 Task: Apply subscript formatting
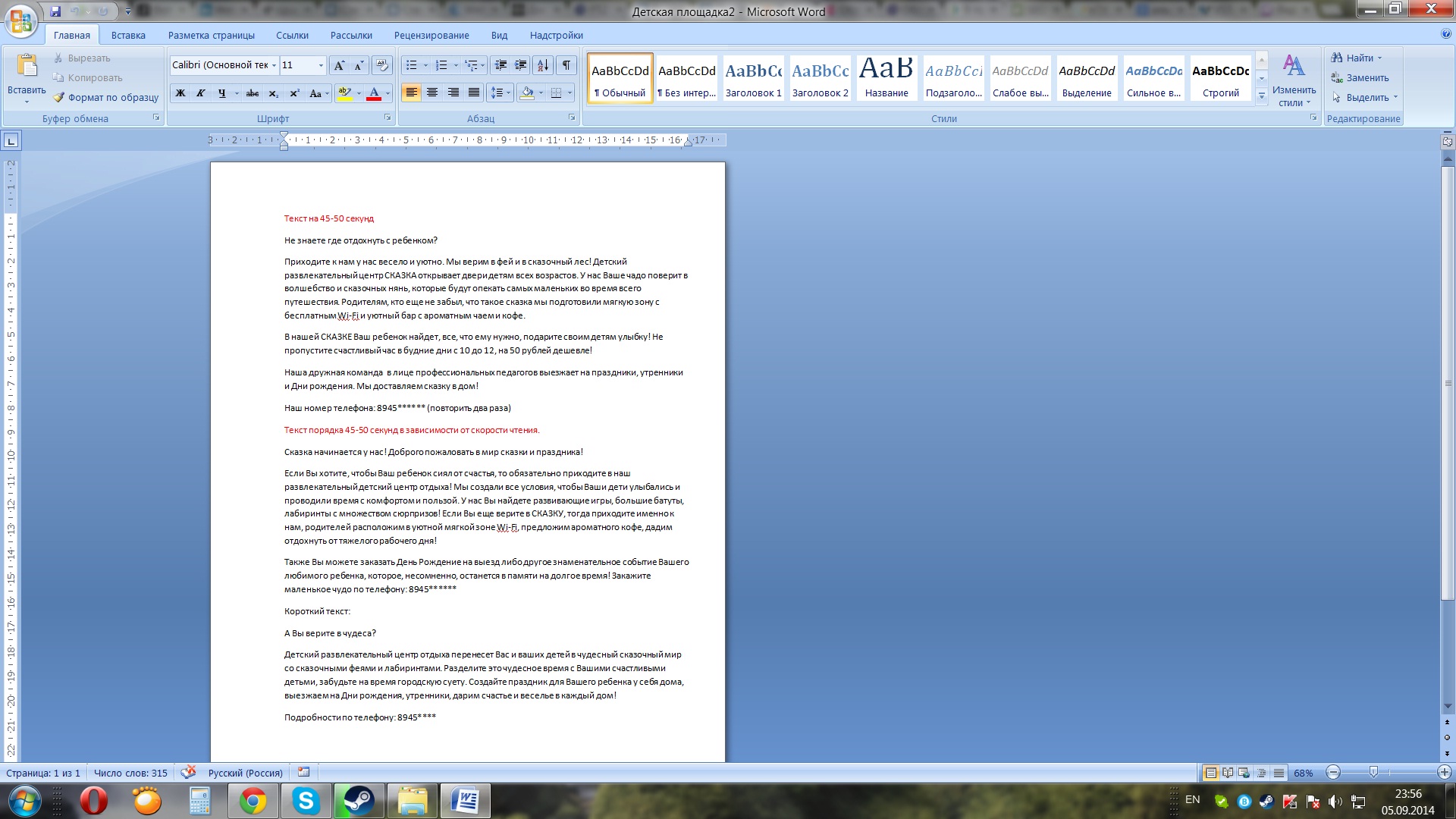(274, 93)
